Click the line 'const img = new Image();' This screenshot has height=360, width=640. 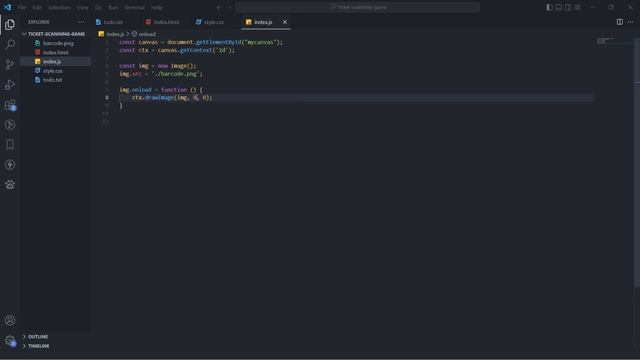point(158,66)
